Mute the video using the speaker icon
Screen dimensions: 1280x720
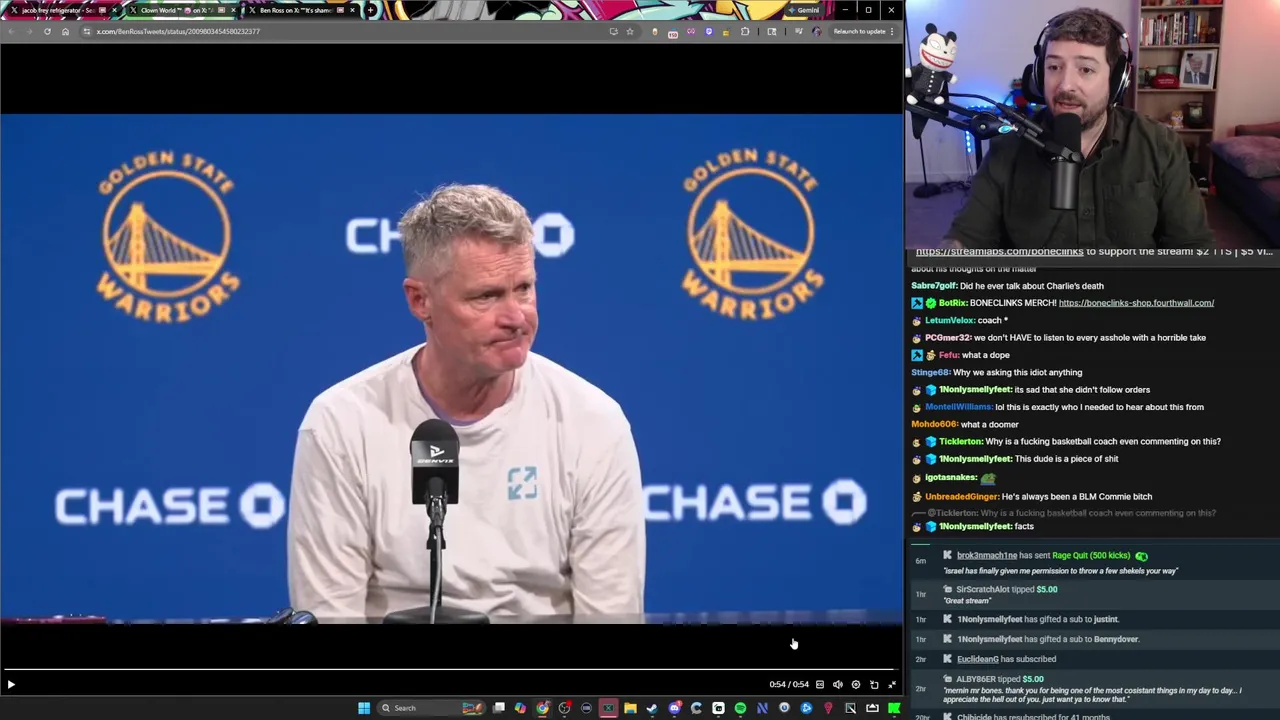click(838, 685)
